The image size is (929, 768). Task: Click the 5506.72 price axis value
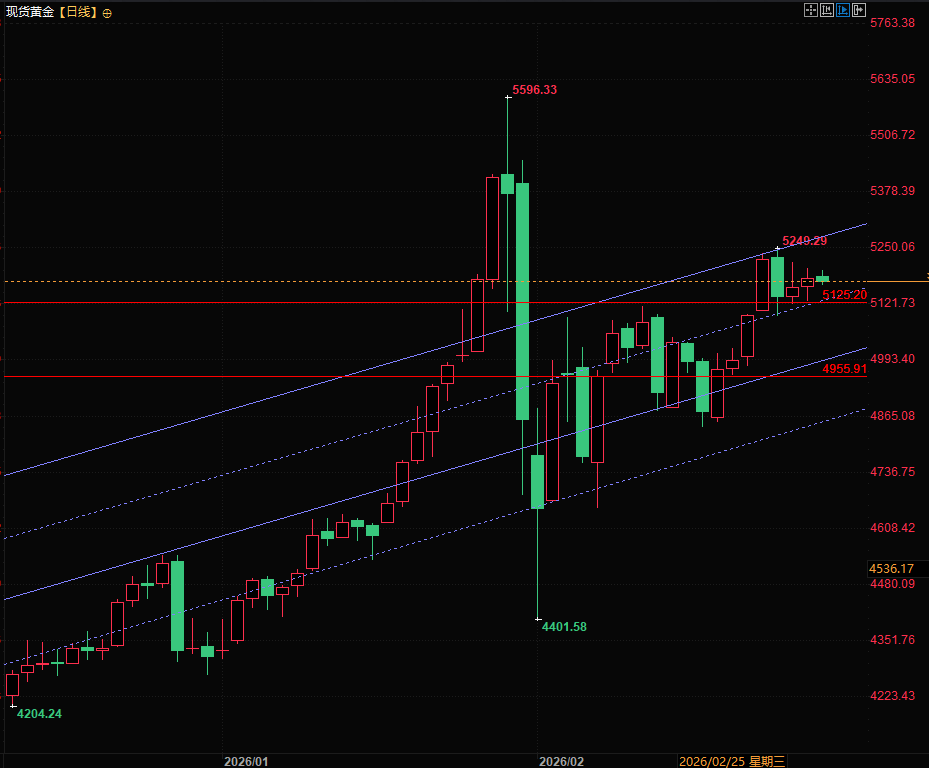click(892, 135)
